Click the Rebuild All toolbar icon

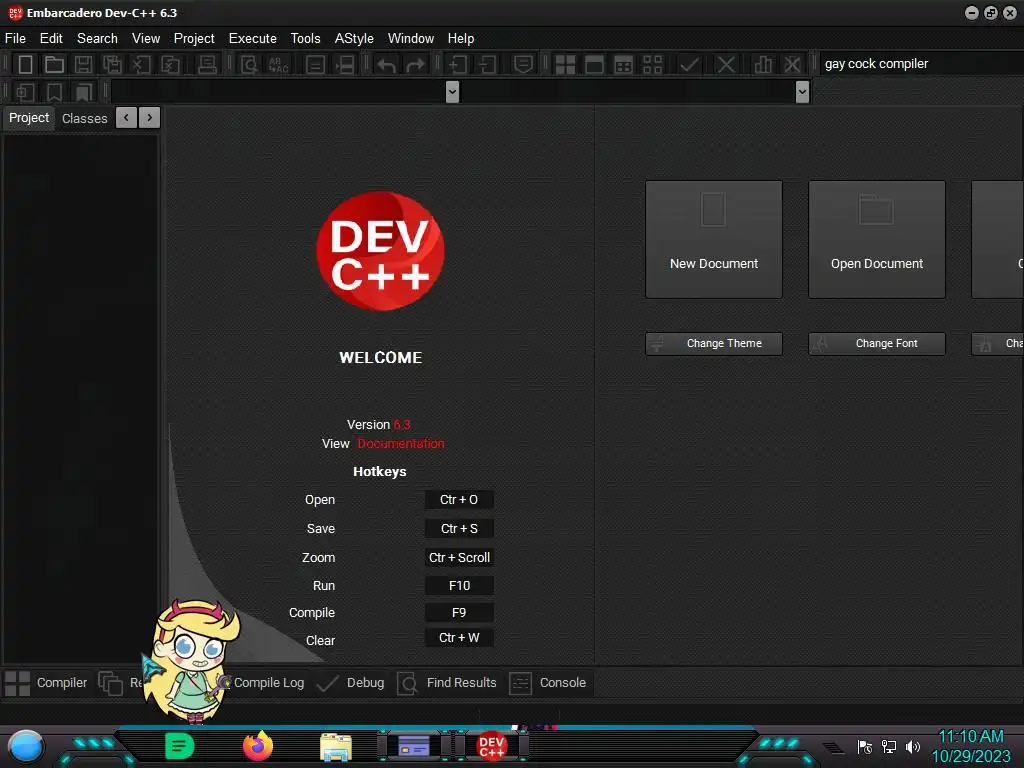click(x=652, y=65)
